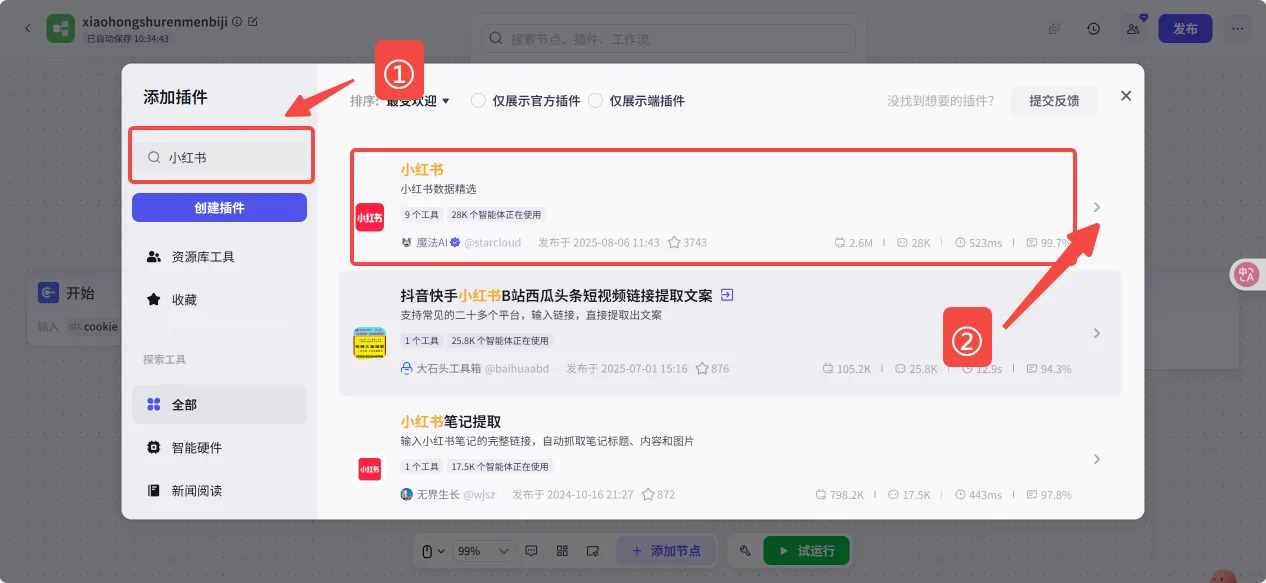This screenshot has width=1266, height=583.
Task: Click the 试运行 button
Action: pyautogui.click(x=806, y=551)
